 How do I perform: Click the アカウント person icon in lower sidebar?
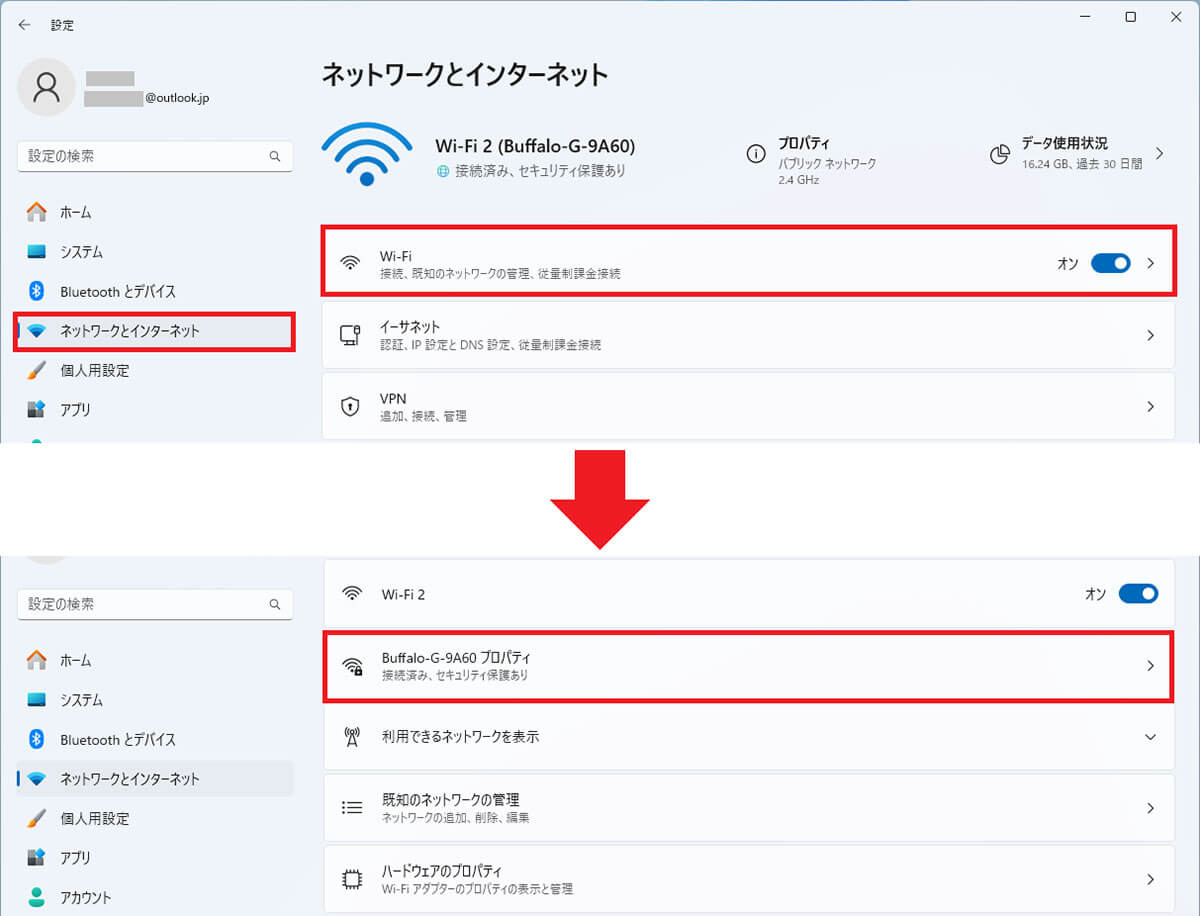pyautogui.click(x=37, y=896)
